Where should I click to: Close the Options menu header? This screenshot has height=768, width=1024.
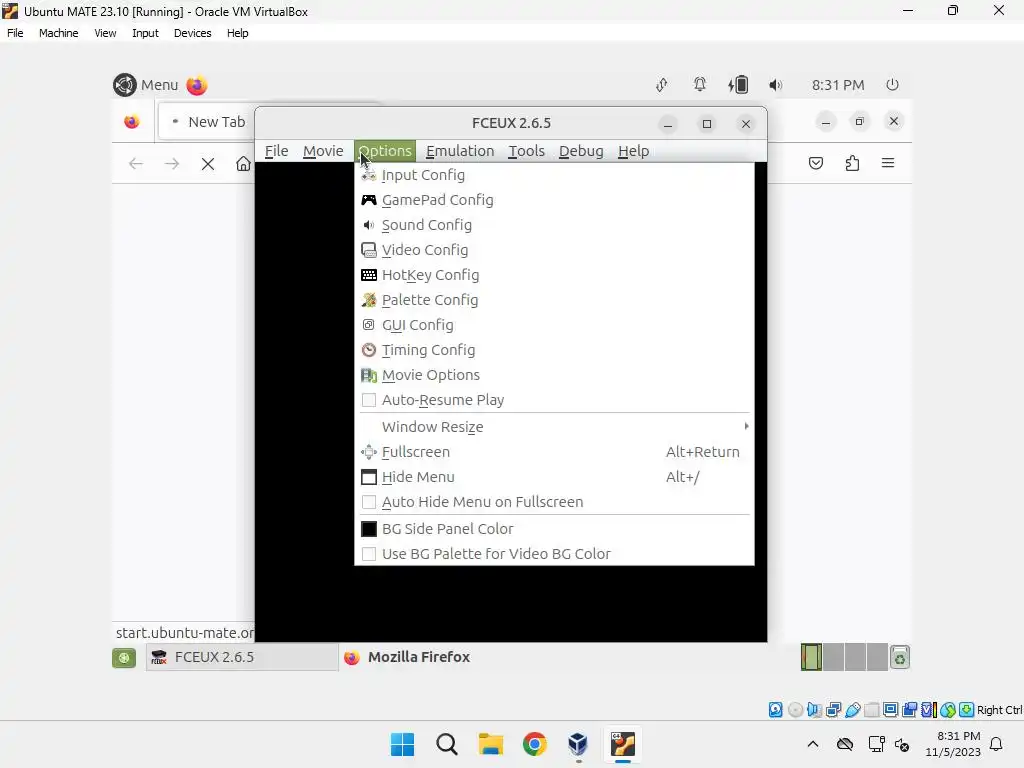(385, 151)
